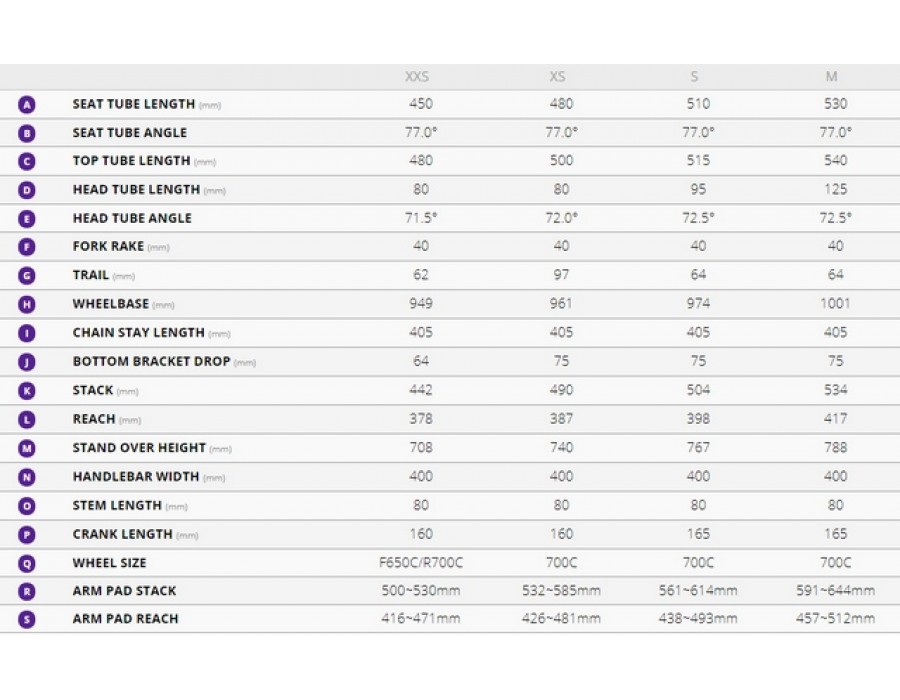Select the XXS size column header
The height and width of the screenshot is (700, 900).
point(417,77)
